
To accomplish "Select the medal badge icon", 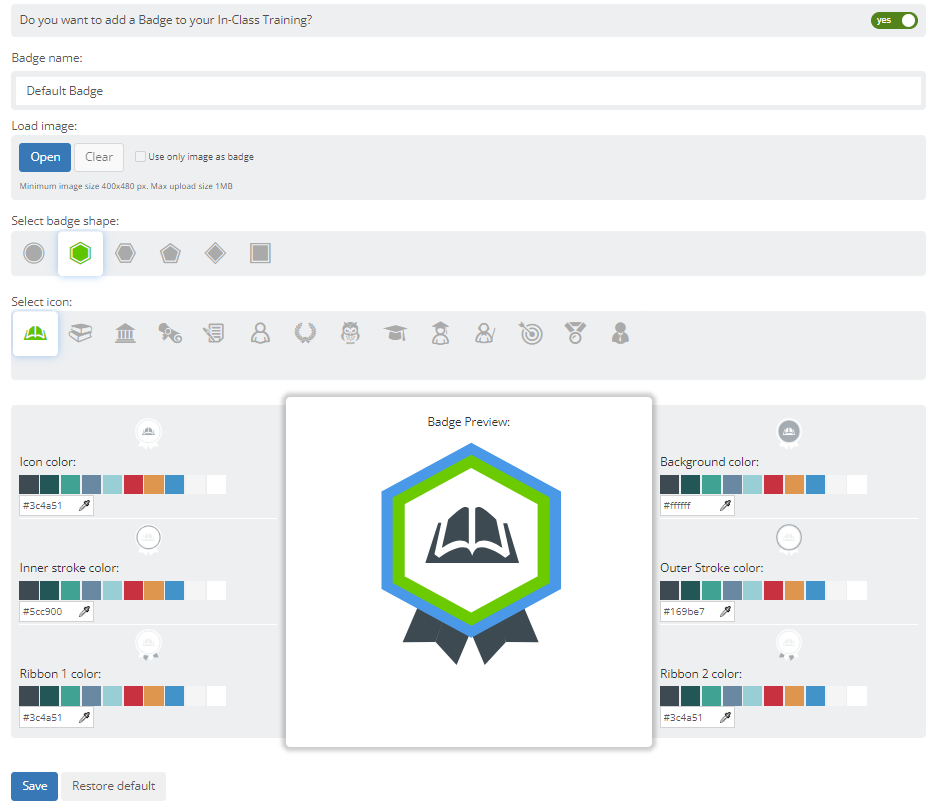I will (x=575, y=331).
